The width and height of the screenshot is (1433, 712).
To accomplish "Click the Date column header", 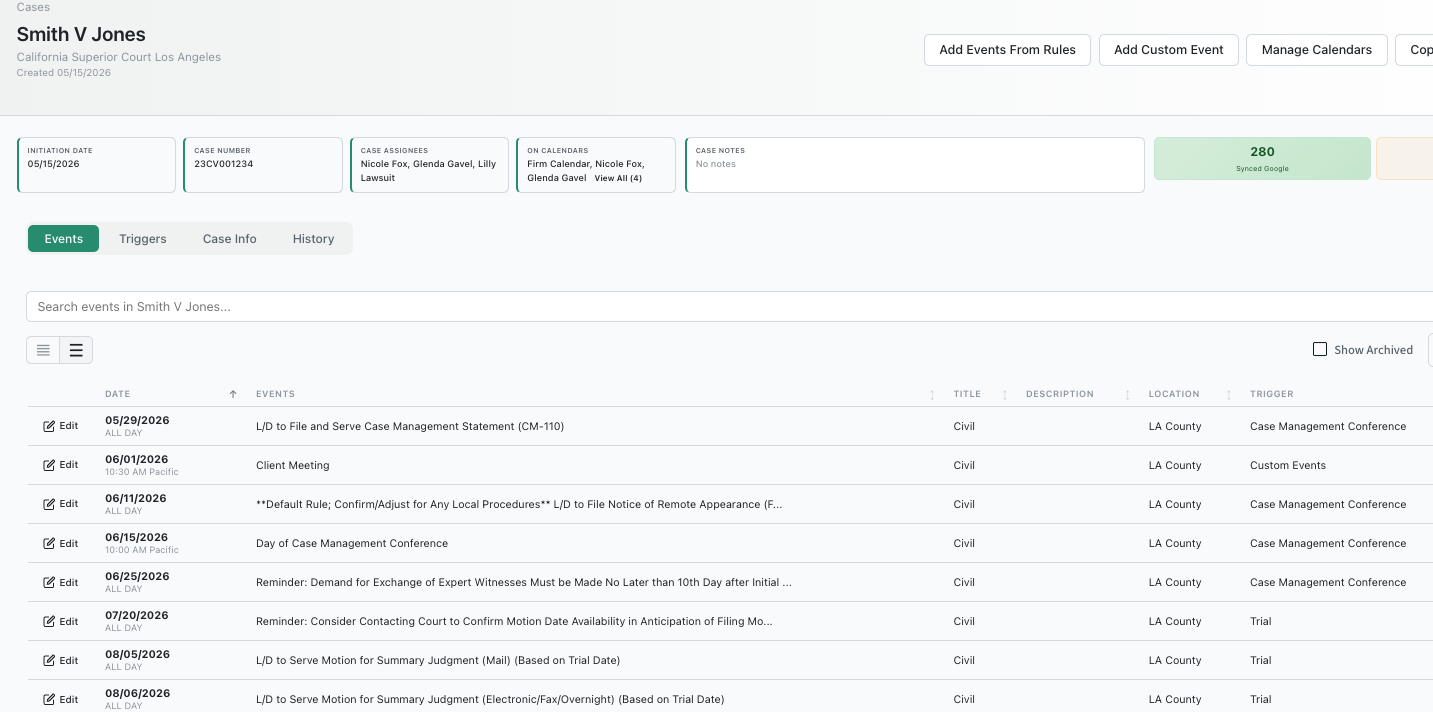I will pos(118,394).
